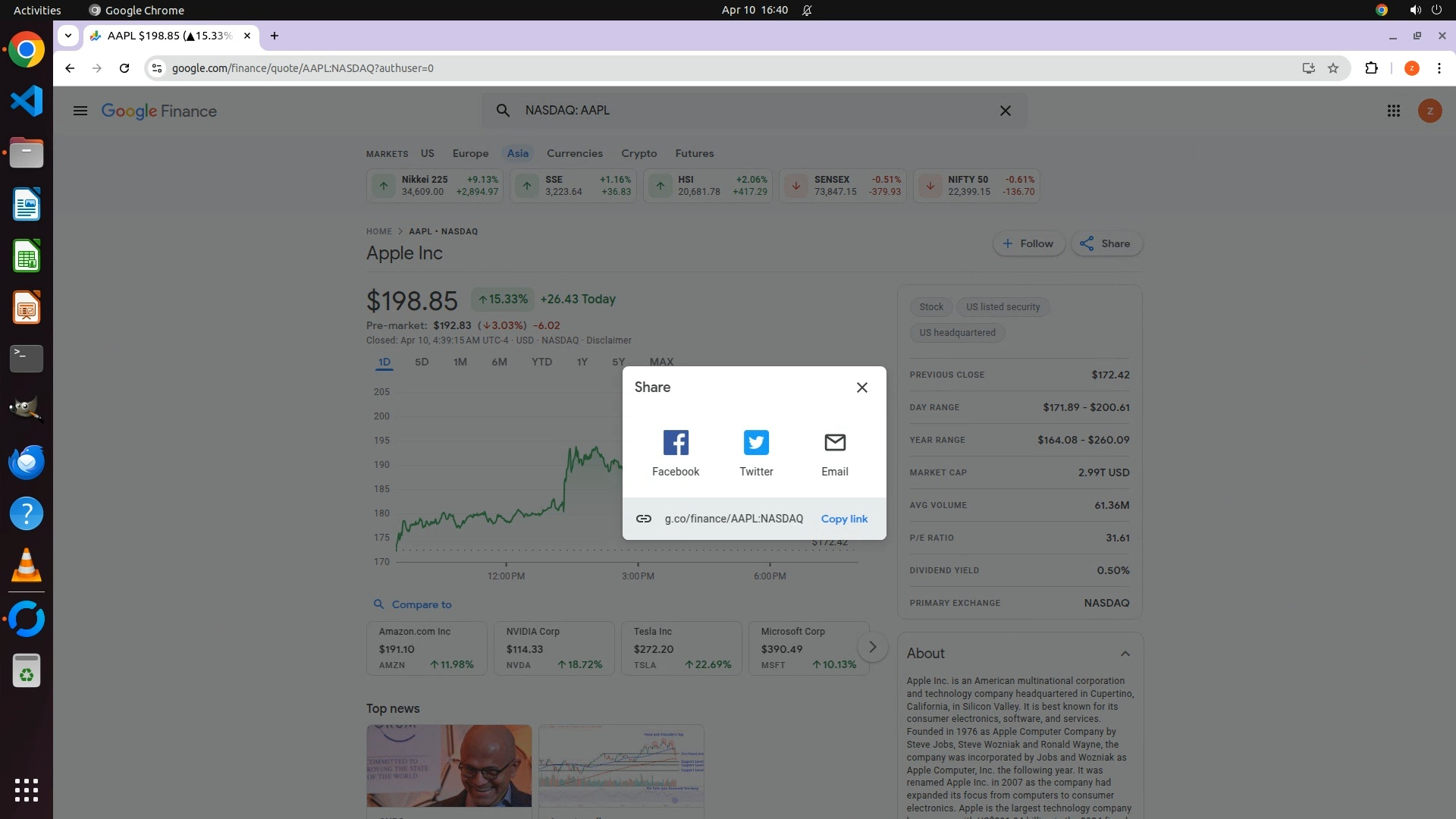Open the Google apps grid icon

(x=1393, y=111)
